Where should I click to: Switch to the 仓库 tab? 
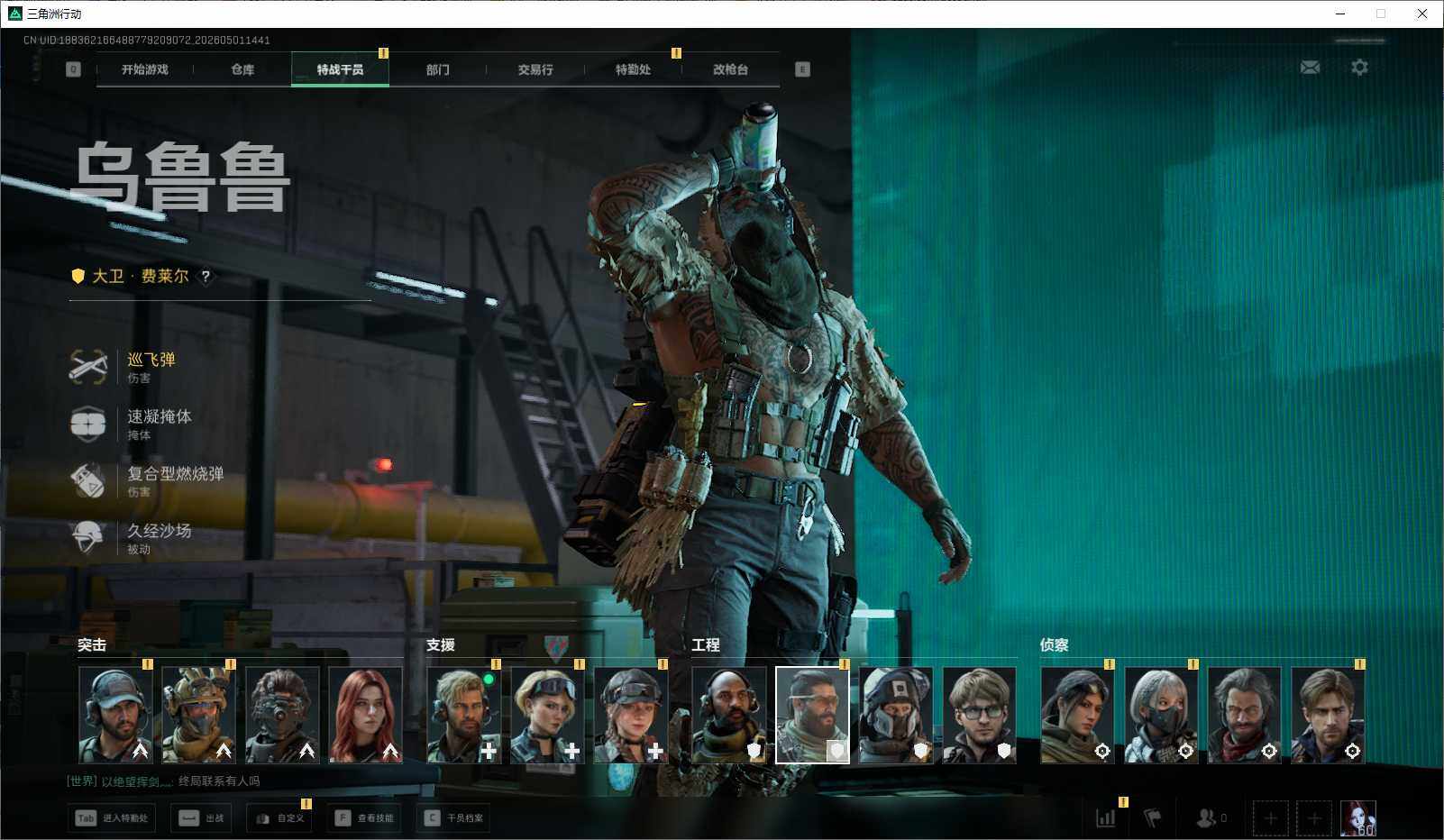[242, 69]
